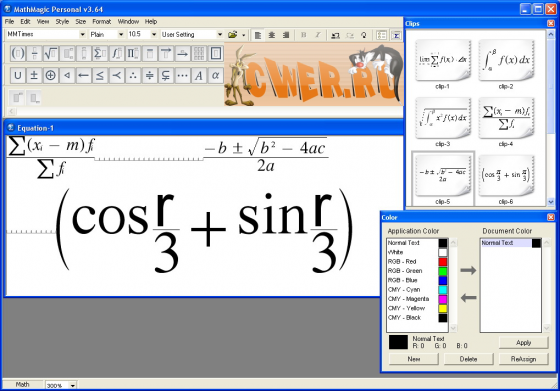Select the RGB - Red color swatch
Viewport: 560px width, 391px height.
coord(443,261)
